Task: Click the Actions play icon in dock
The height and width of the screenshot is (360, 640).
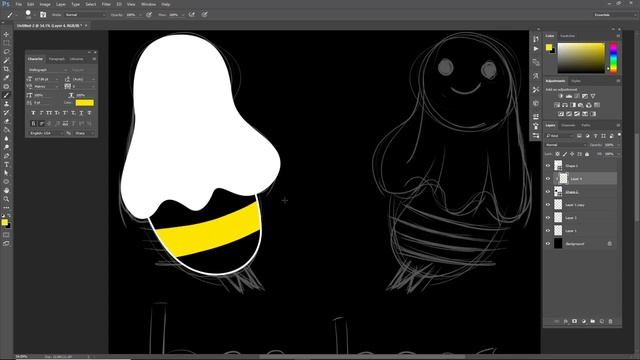Action: (x=536, y=49)
